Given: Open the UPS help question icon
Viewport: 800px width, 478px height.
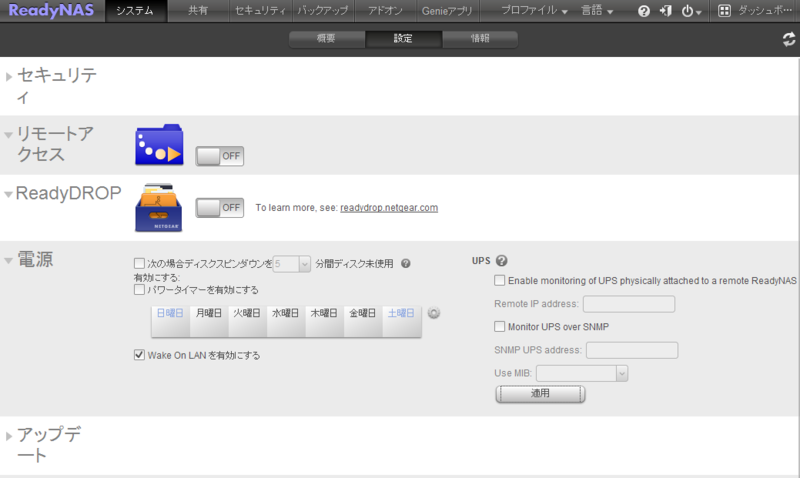Looking at the screenshot, I should (x=502, y=261).
